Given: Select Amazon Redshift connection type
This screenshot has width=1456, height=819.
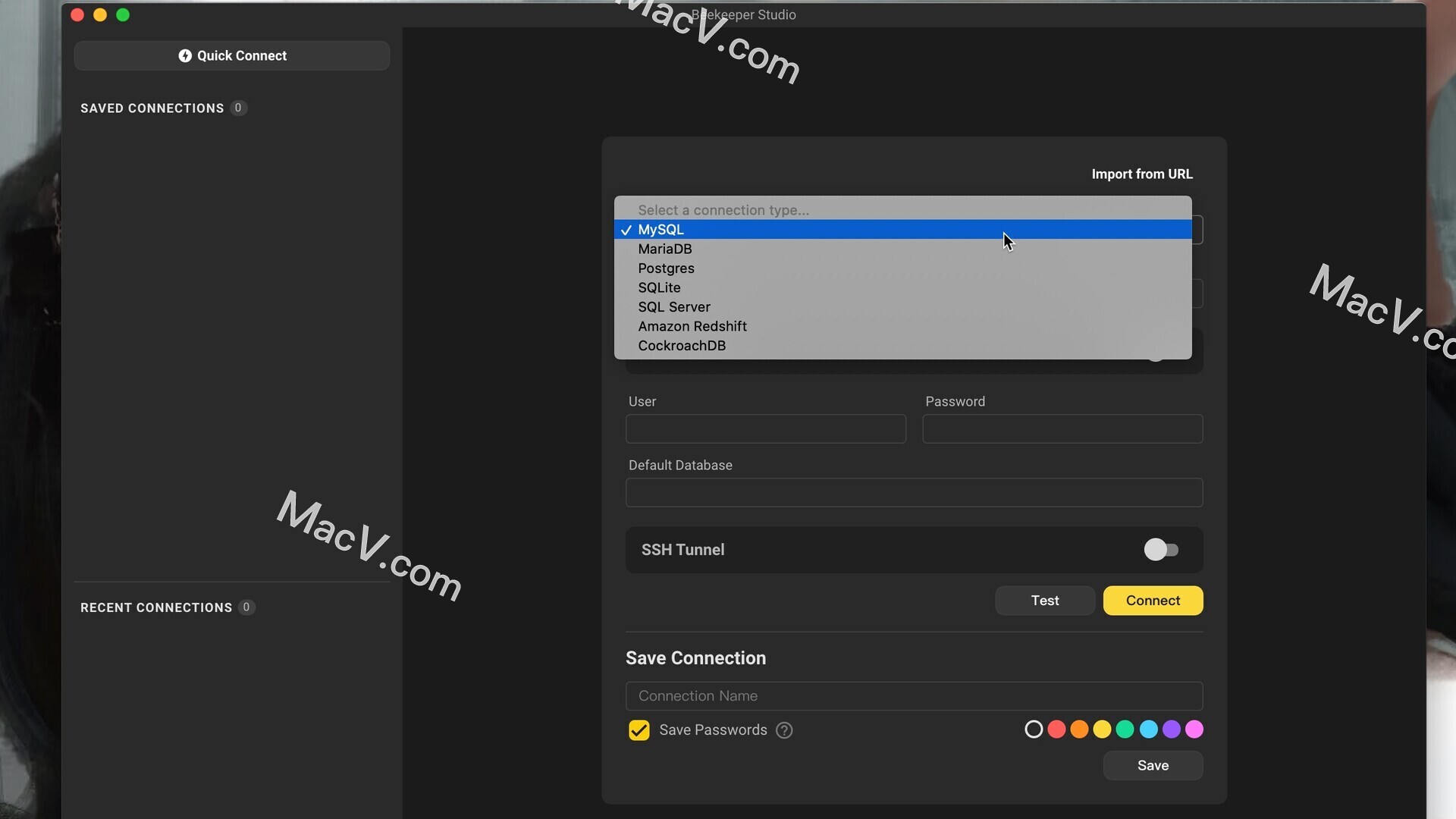Looking at the screenshot, I should point(693,326).
